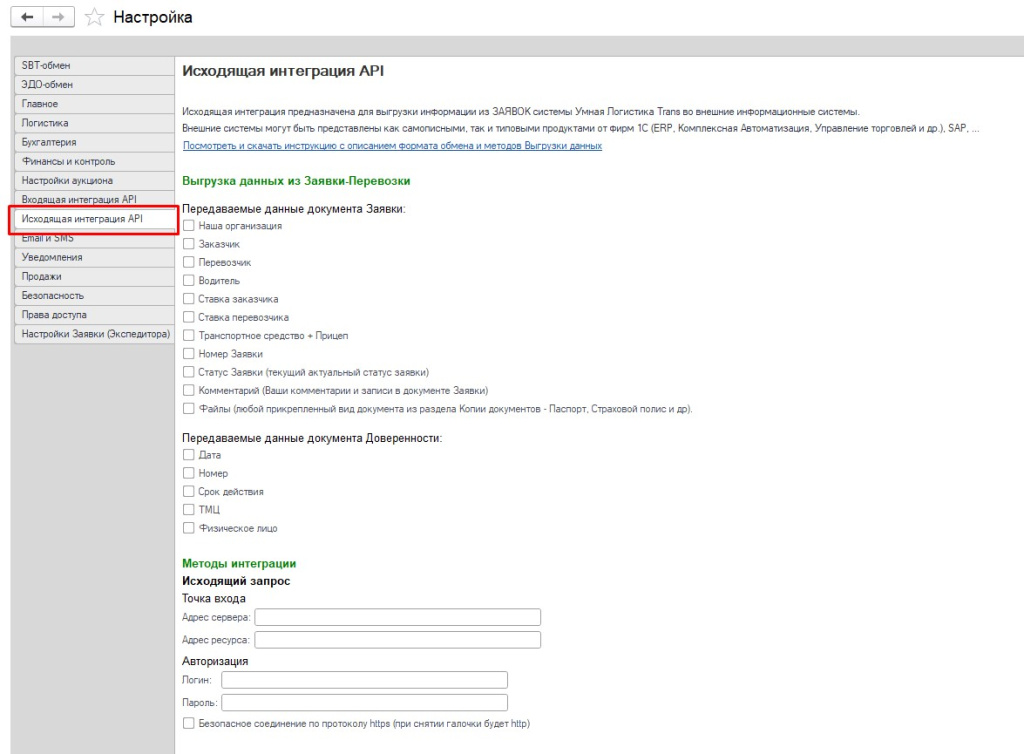The width and height of the screenshot is (1024, 754).
Task: Open the Бухгалтерия section
Action: tap(94, 142)
